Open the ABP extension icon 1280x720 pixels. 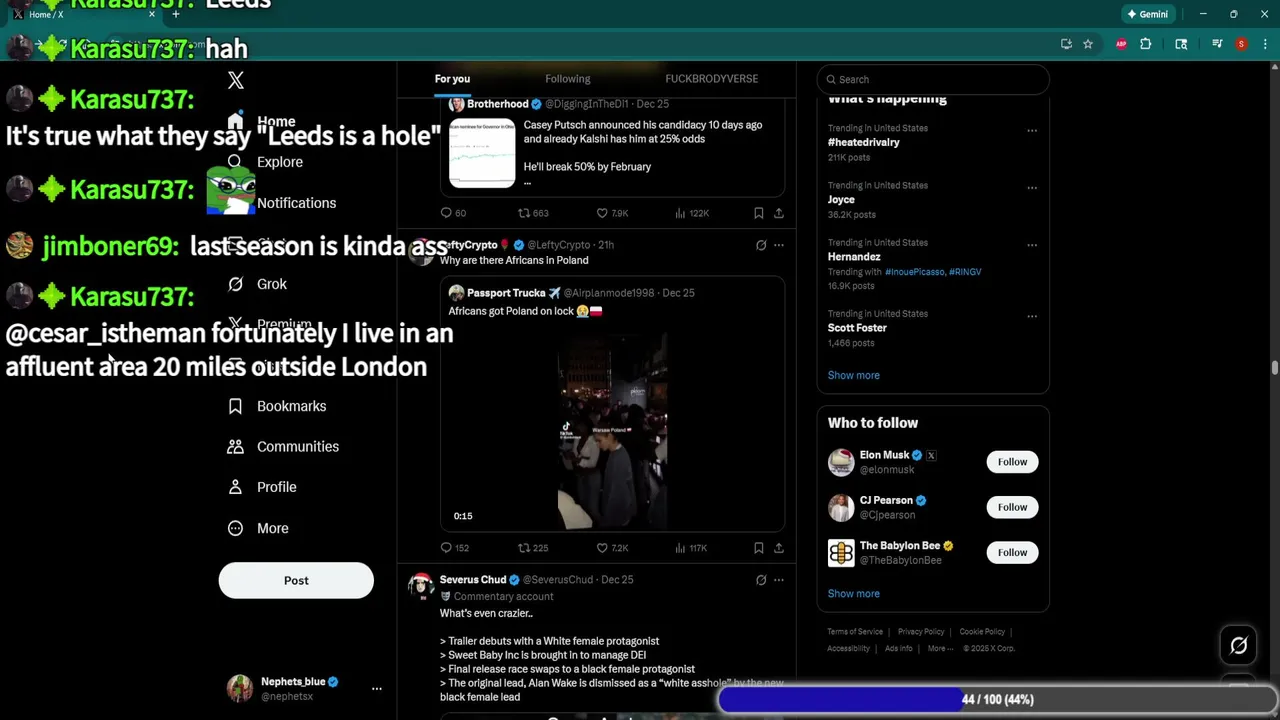1121,44
